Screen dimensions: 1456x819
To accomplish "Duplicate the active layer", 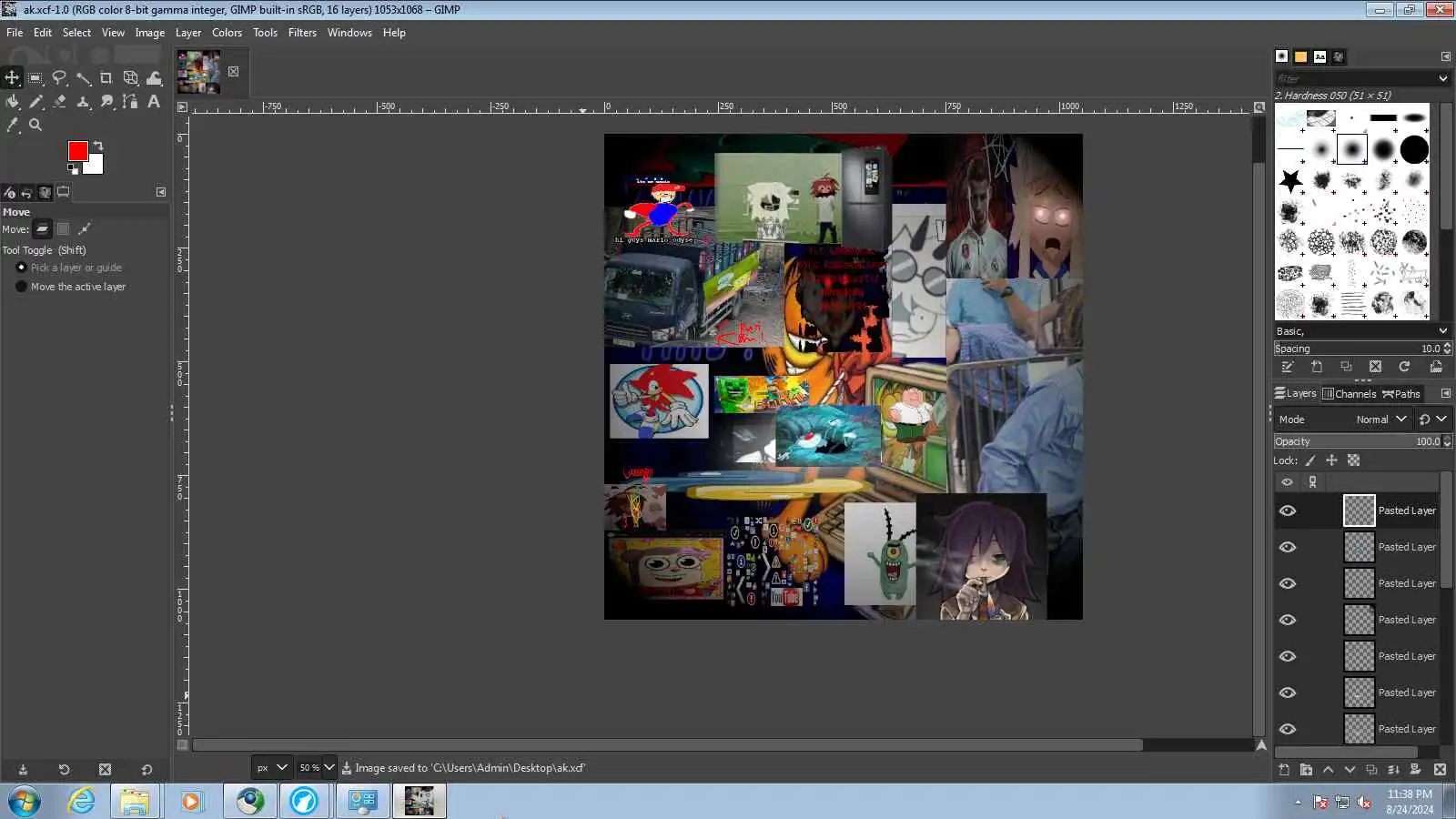I will click(1371, 770).
